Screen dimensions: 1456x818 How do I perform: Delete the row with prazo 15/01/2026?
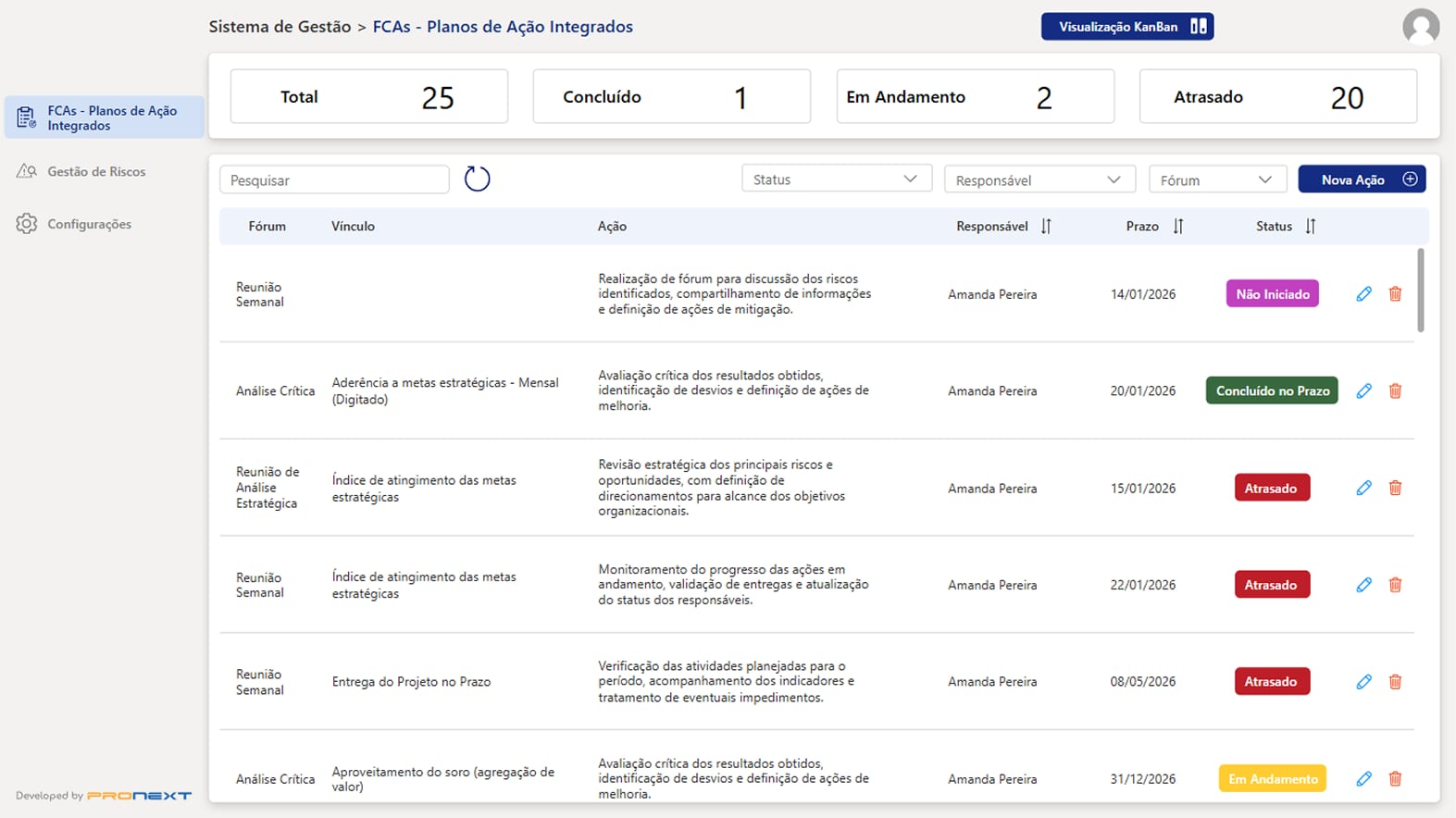click(1395, 488)
